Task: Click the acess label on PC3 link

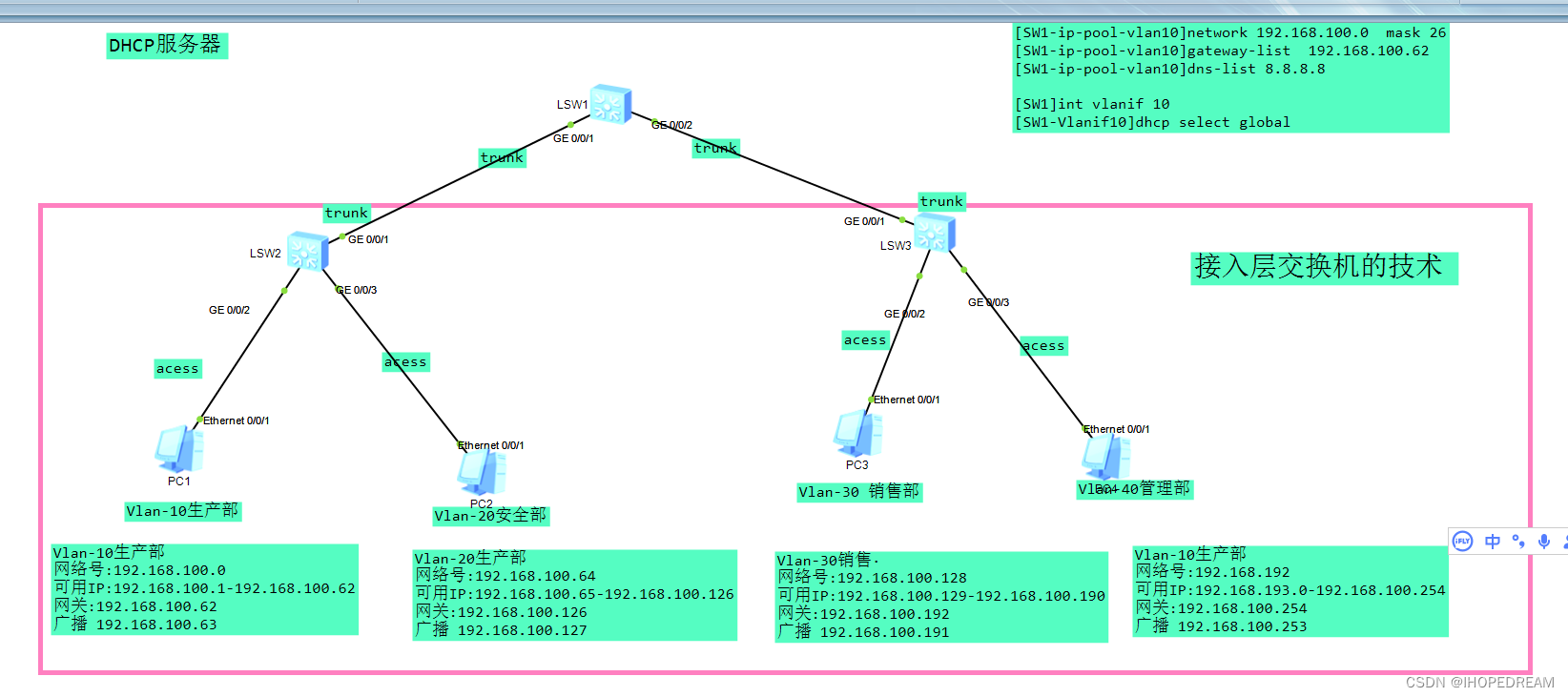Action: click(x=865, y=339)
